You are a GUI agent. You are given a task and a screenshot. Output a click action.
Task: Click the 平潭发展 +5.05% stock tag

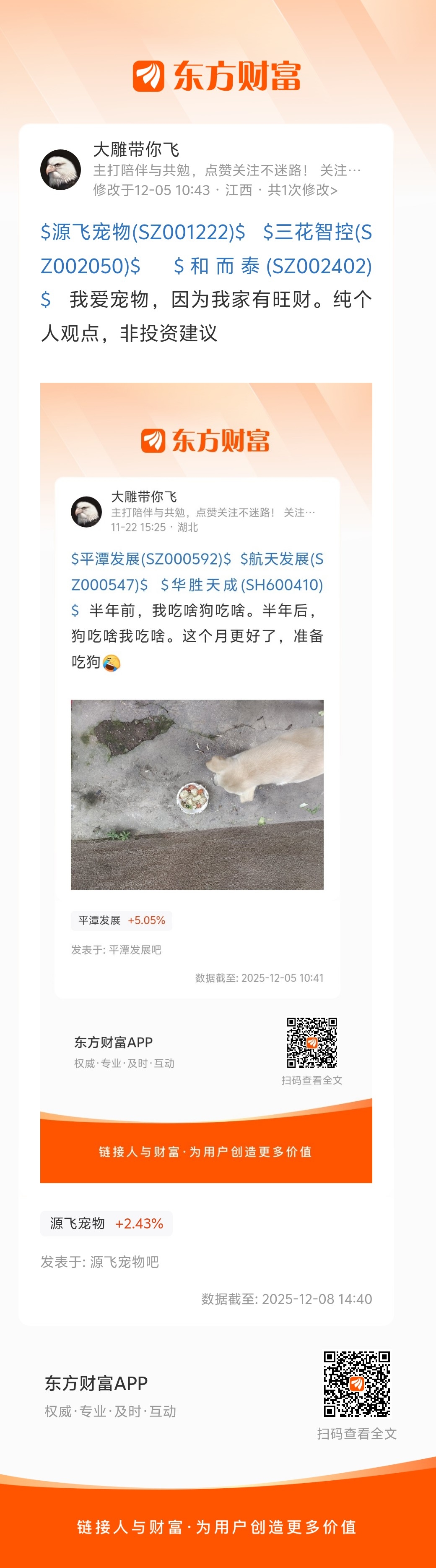(x=122, y=920)
